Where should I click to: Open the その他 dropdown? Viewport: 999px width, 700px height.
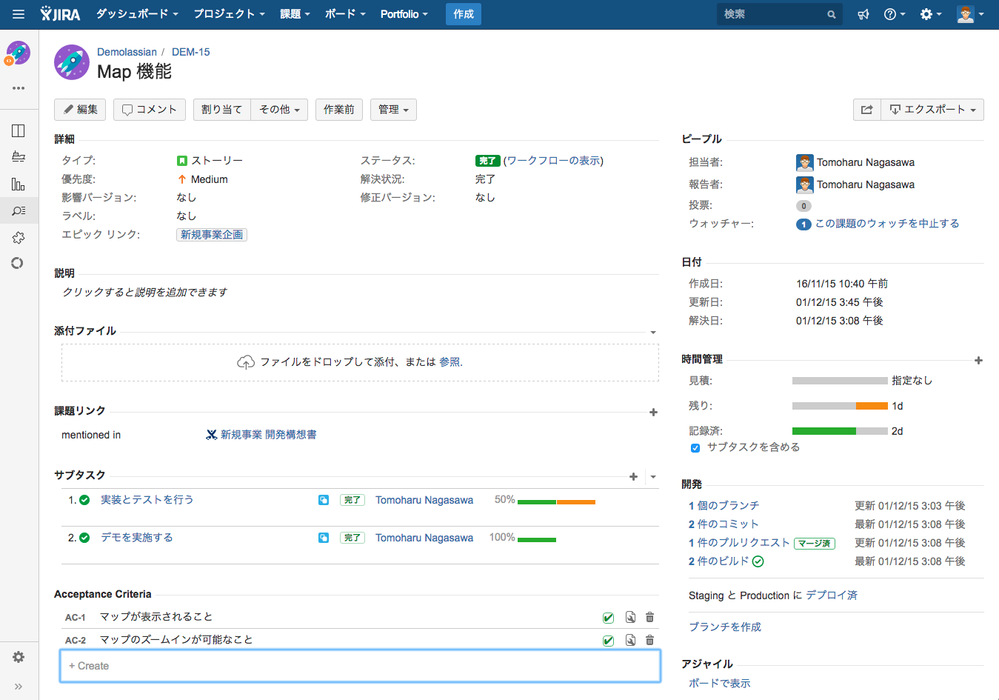tap(279, 110)
